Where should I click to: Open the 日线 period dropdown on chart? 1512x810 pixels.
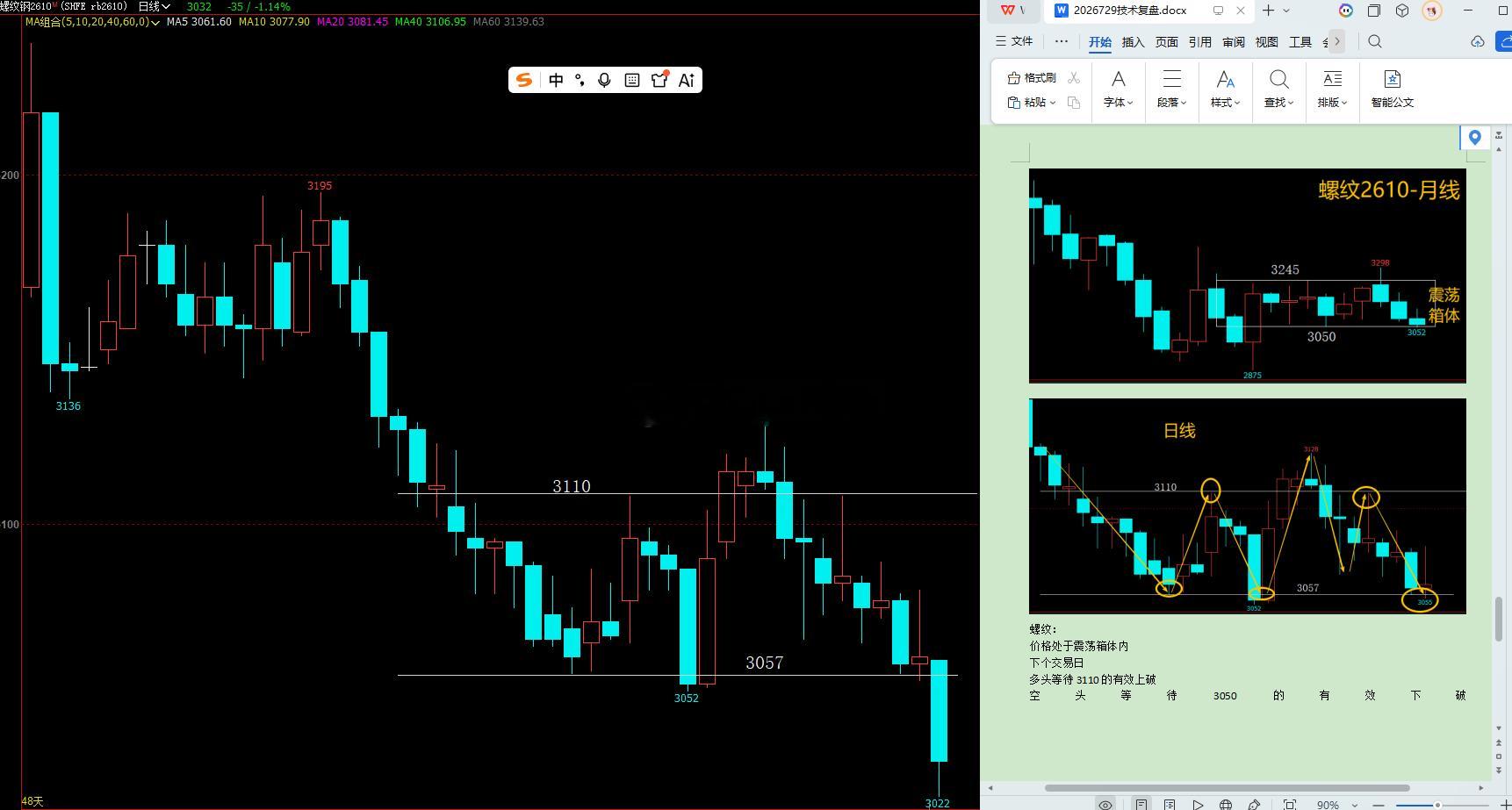coord(154,6)
